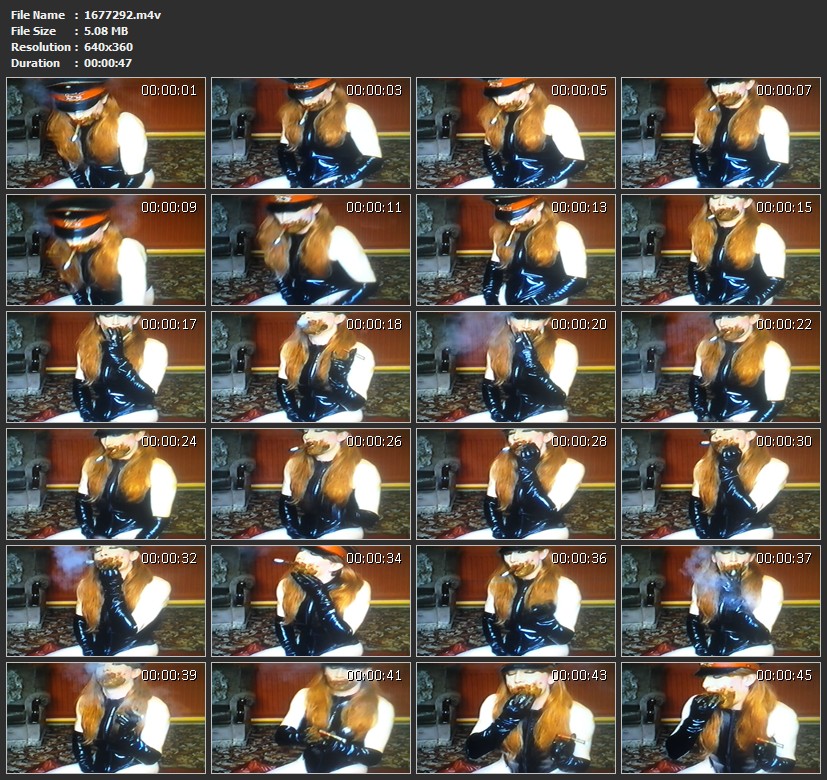Viewport: 827px width, 780px height.
Task: Open the frame at timestamp 00:00:26
Action: [x=311, y=484]
